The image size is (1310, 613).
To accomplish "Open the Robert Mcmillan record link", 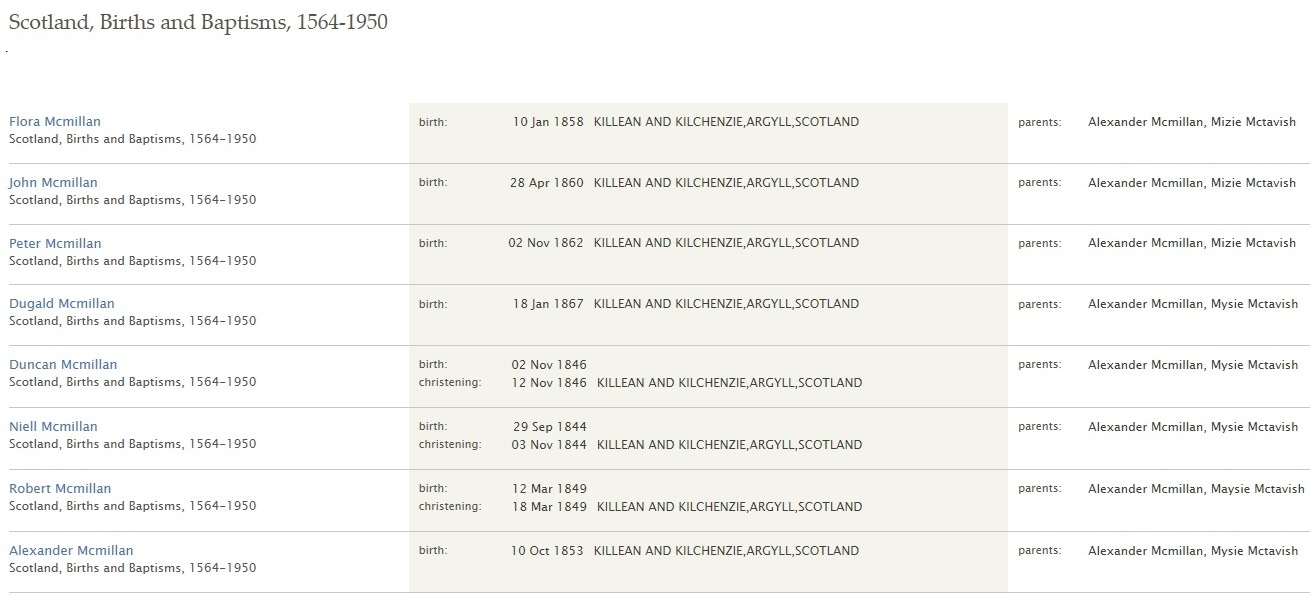I will coord(60,489).
